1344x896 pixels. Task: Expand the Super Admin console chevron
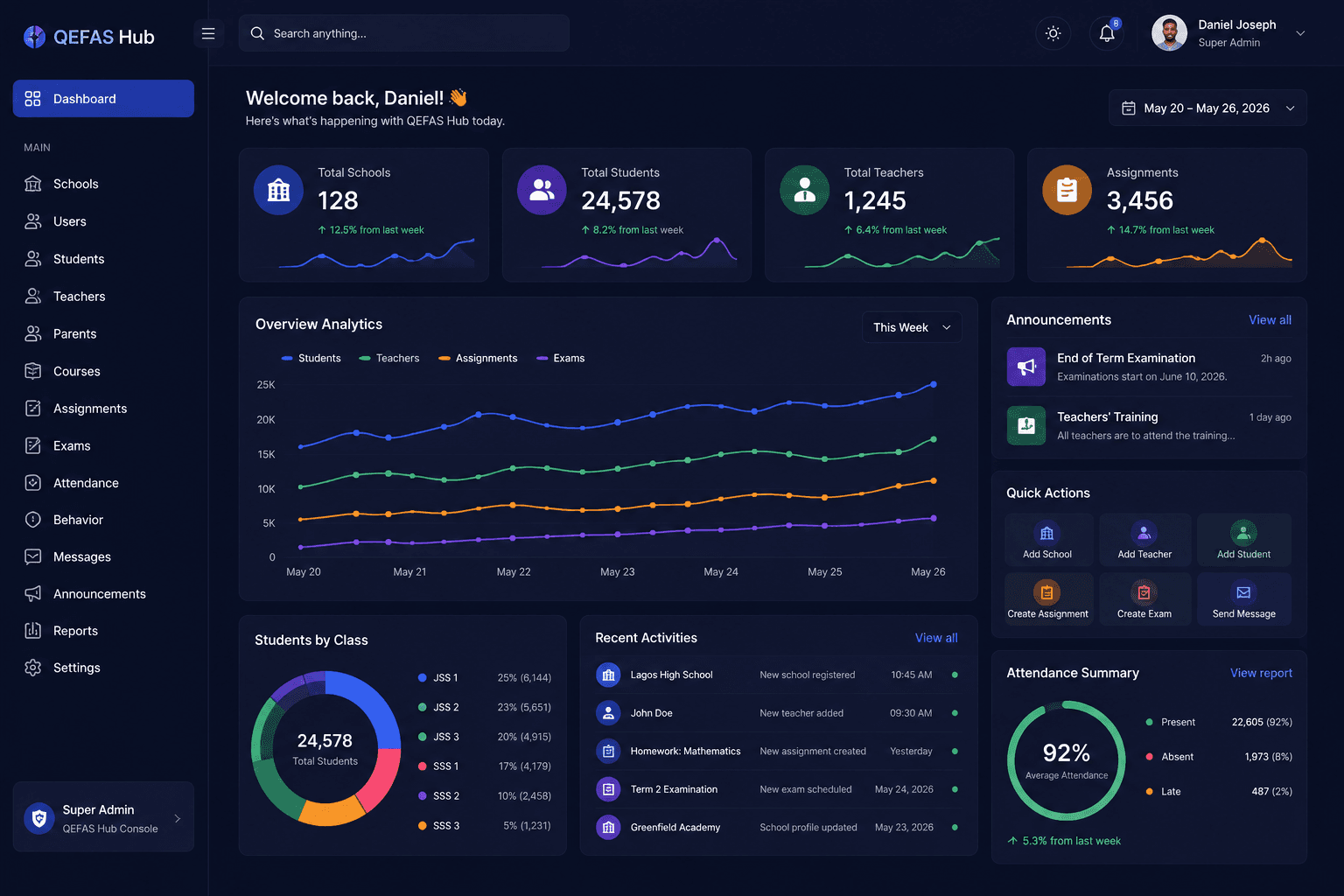pyautogui.click(x=178, y=819)
